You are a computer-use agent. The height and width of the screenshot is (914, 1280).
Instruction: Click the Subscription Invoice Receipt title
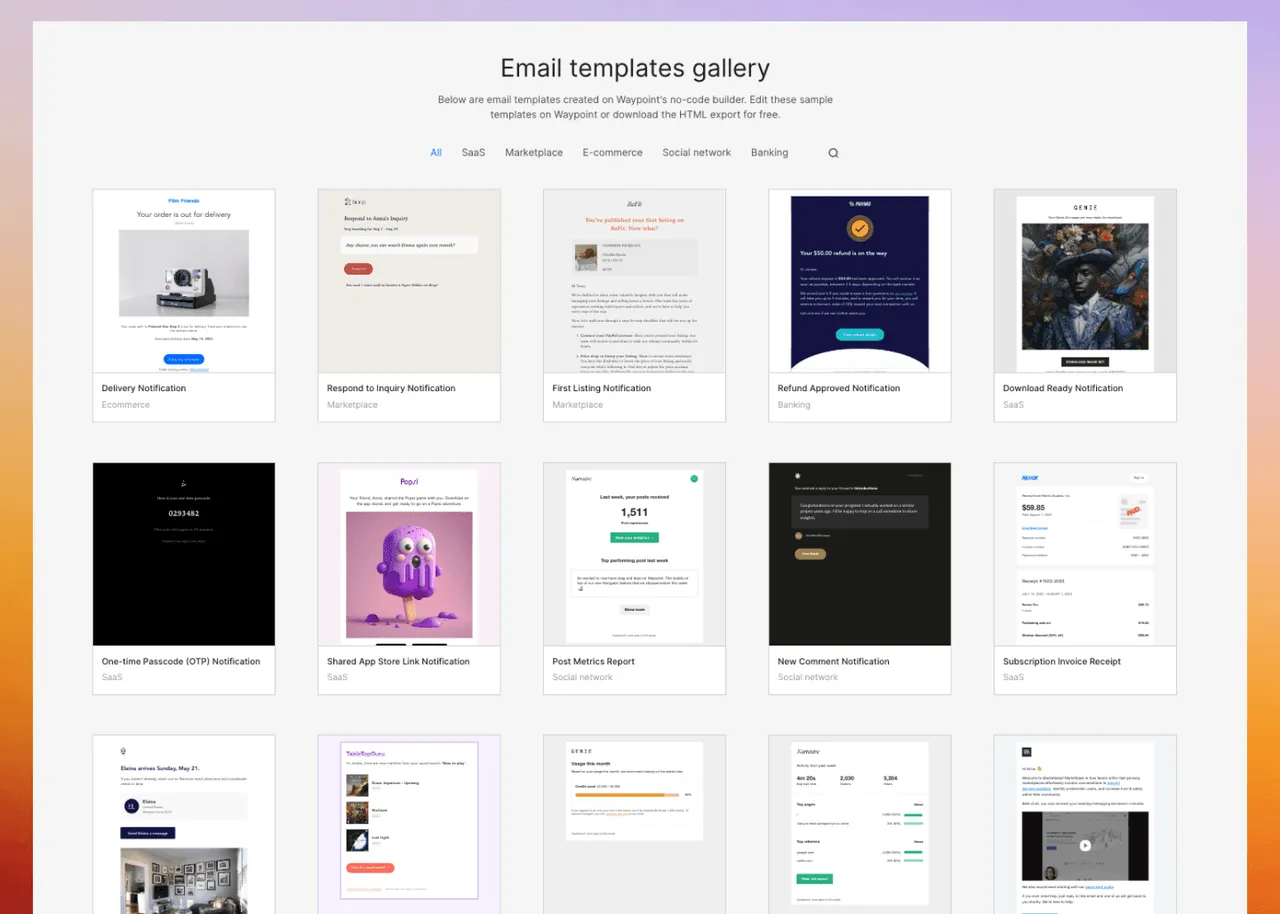pos(1062,661)
